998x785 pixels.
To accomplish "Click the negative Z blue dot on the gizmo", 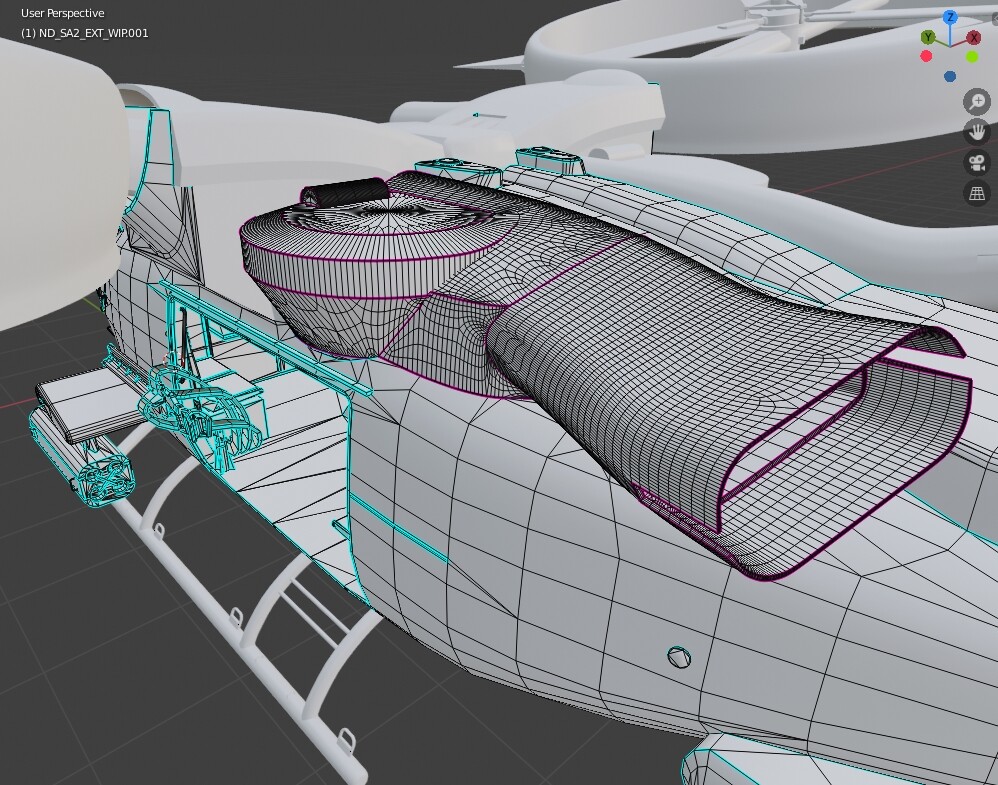I will 950,76.
